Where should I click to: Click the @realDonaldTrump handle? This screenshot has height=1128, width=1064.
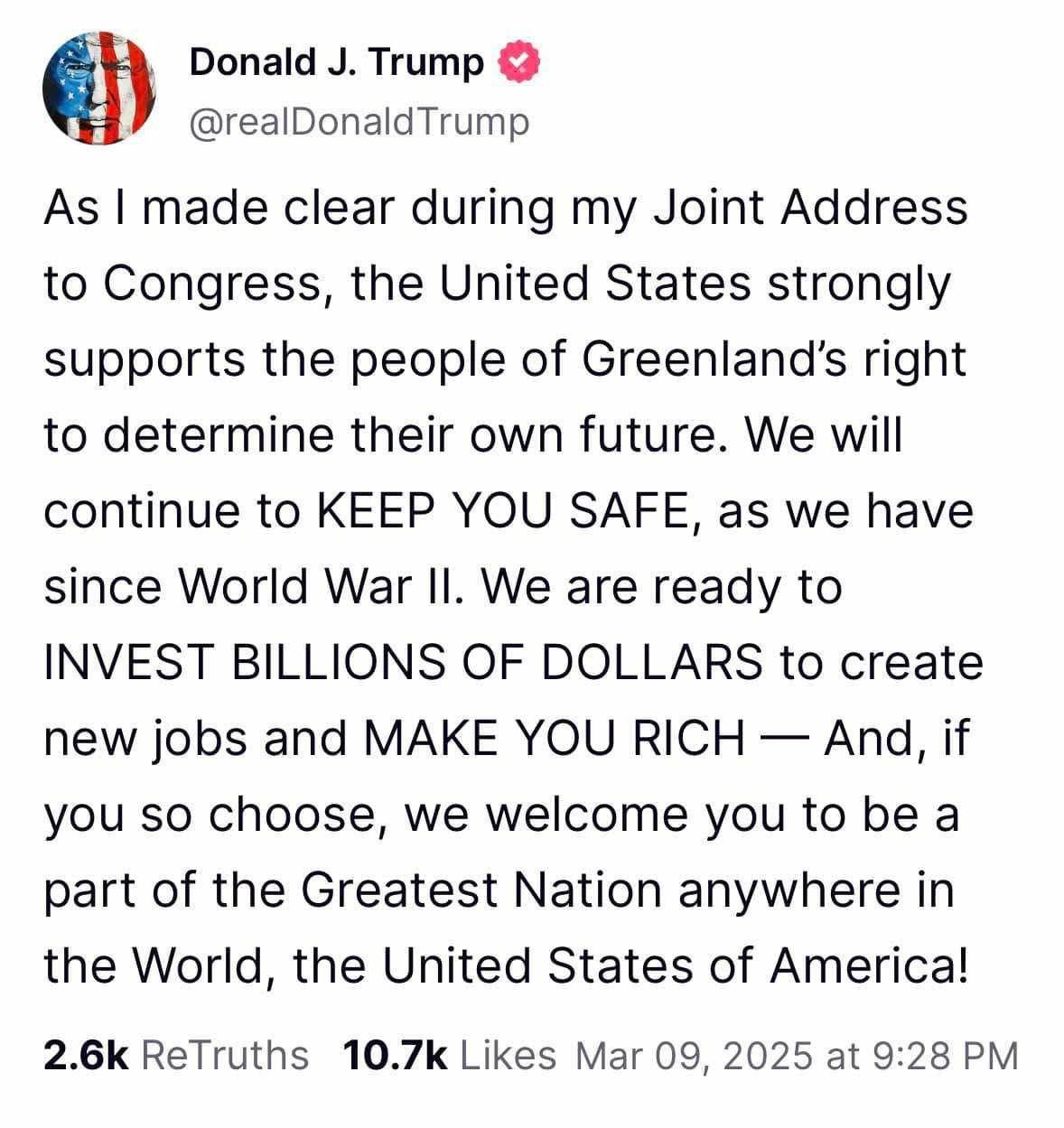[359, 122]
